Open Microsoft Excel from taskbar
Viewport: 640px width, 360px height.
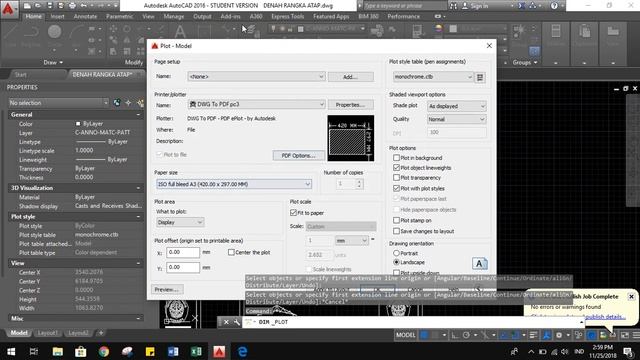(x=196, y=351)
